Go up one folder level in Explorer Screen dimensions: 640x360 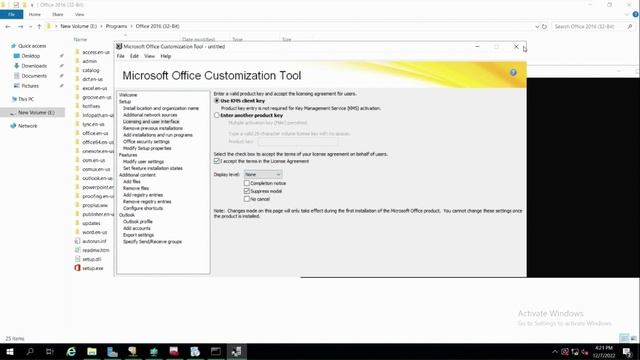coord(39,27)
